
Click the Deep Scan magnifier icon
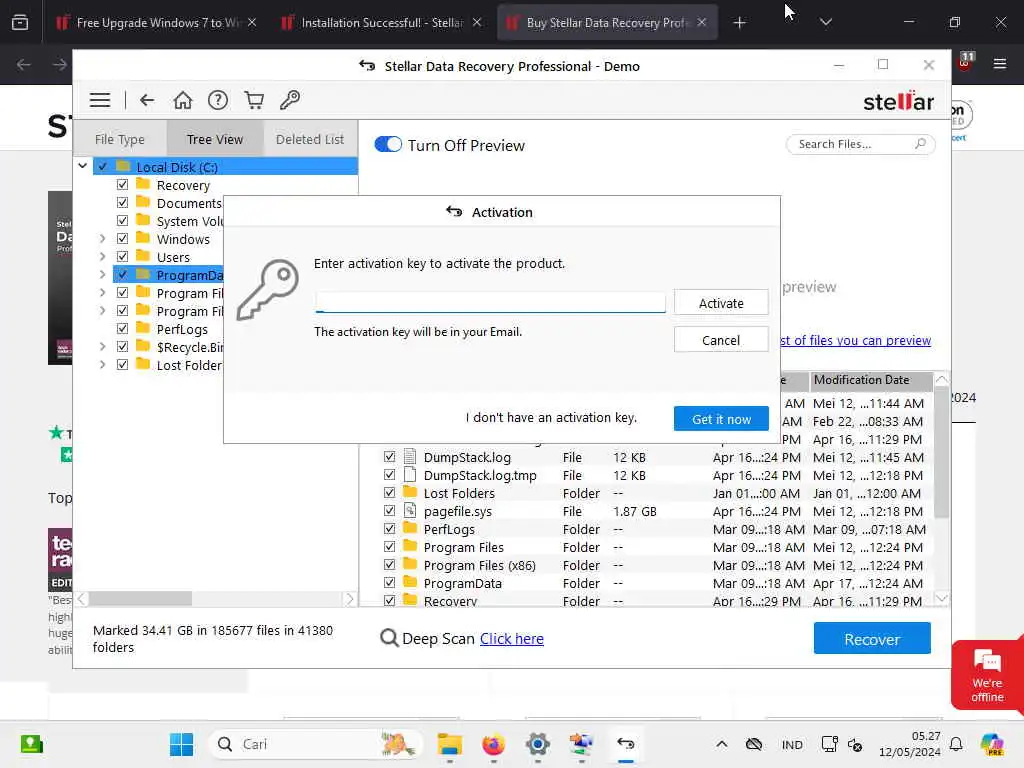pyautogui.click(x=389, y=638)
